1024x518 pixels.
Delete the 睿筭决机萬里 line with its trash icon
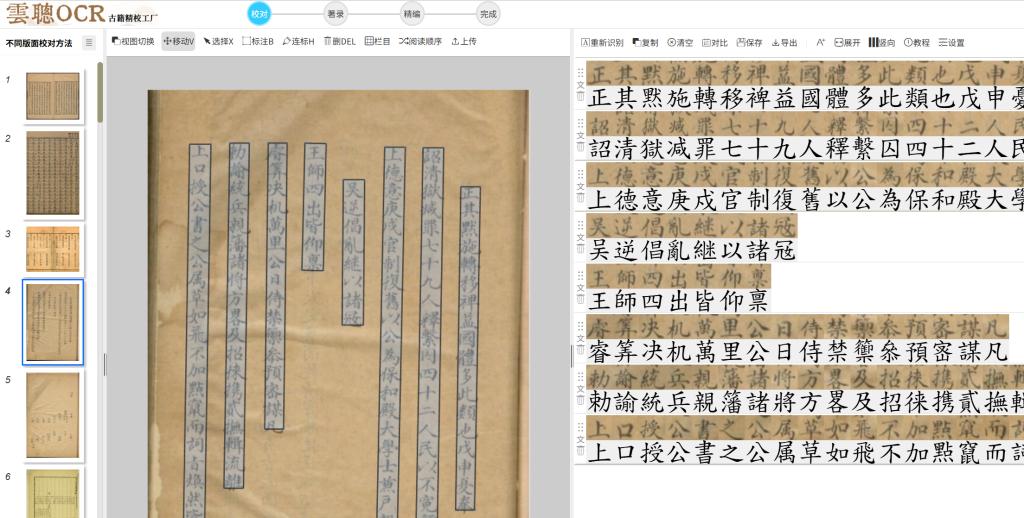pos(580,349)
